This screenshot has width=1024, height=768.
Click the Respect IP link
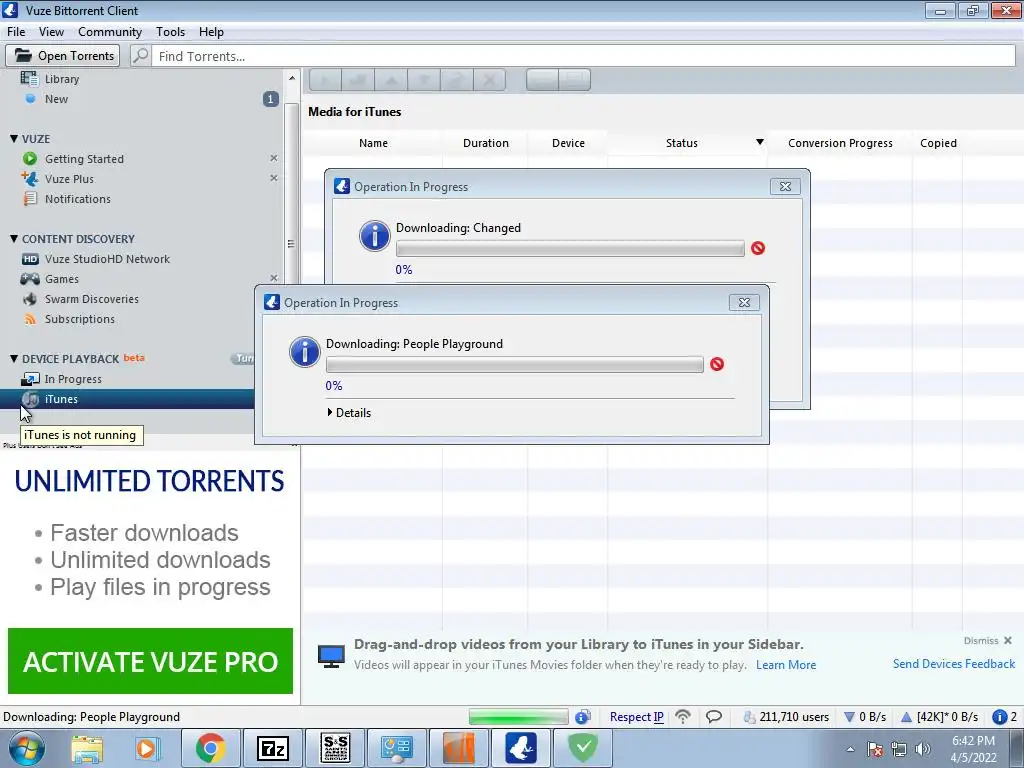coord(636,716)
